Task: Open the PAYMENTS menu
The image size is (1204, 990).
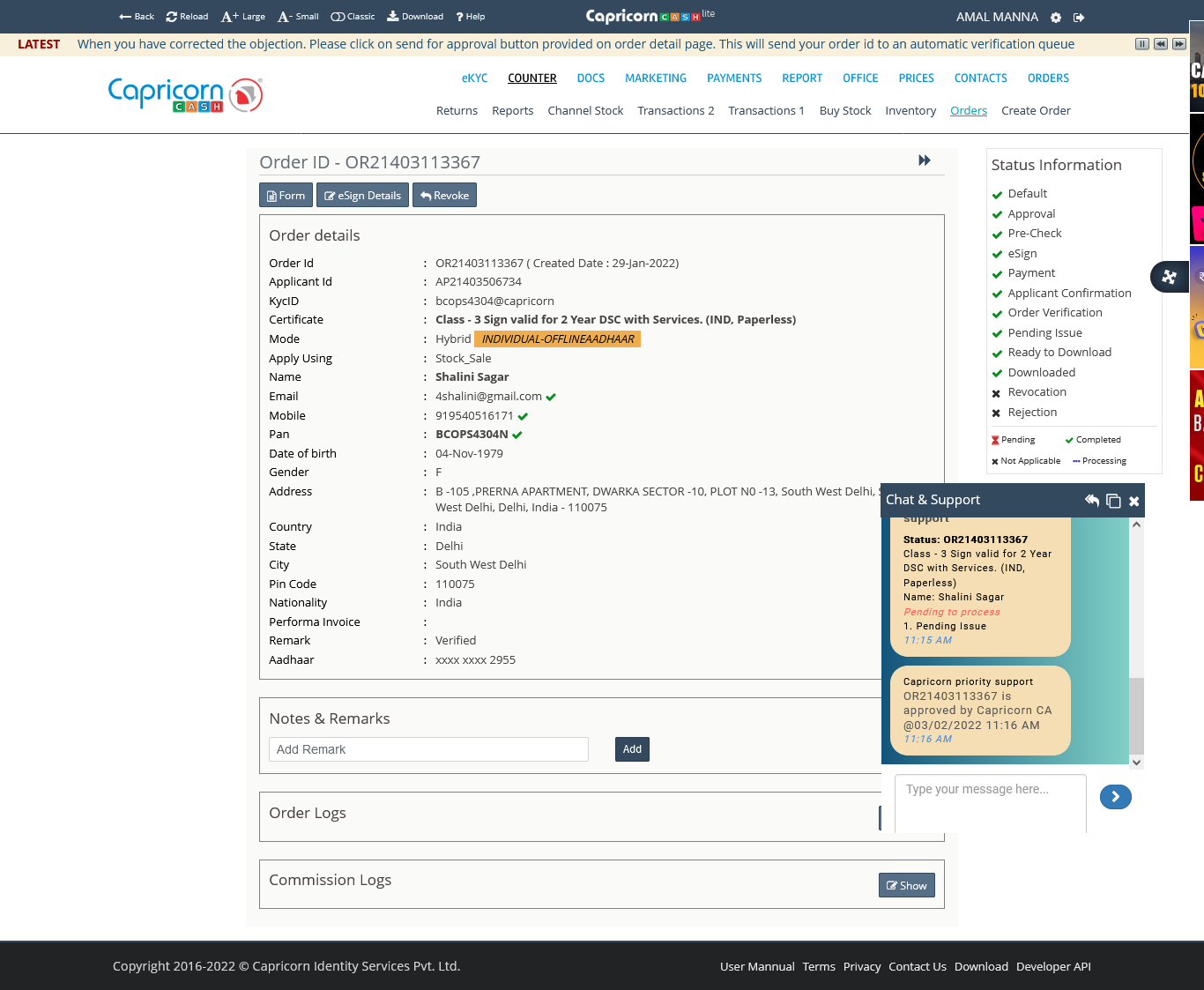Action: coord(733,78)
